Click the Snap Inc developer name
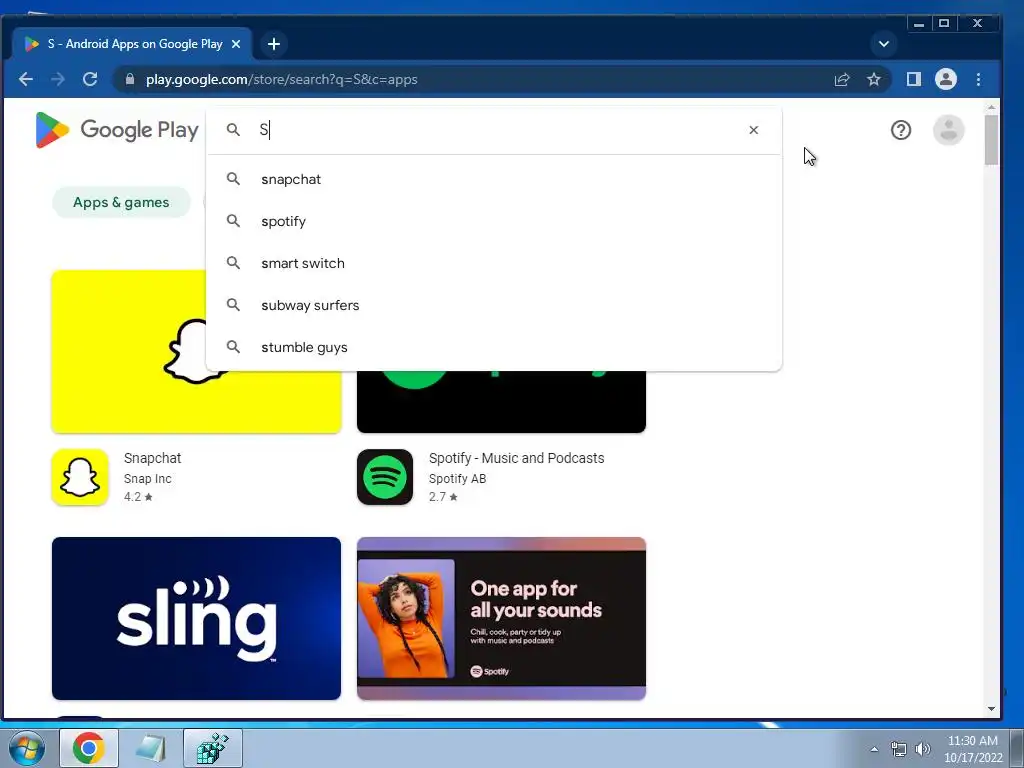Viewport: 1024px width, 768px height. click(148, 479)
